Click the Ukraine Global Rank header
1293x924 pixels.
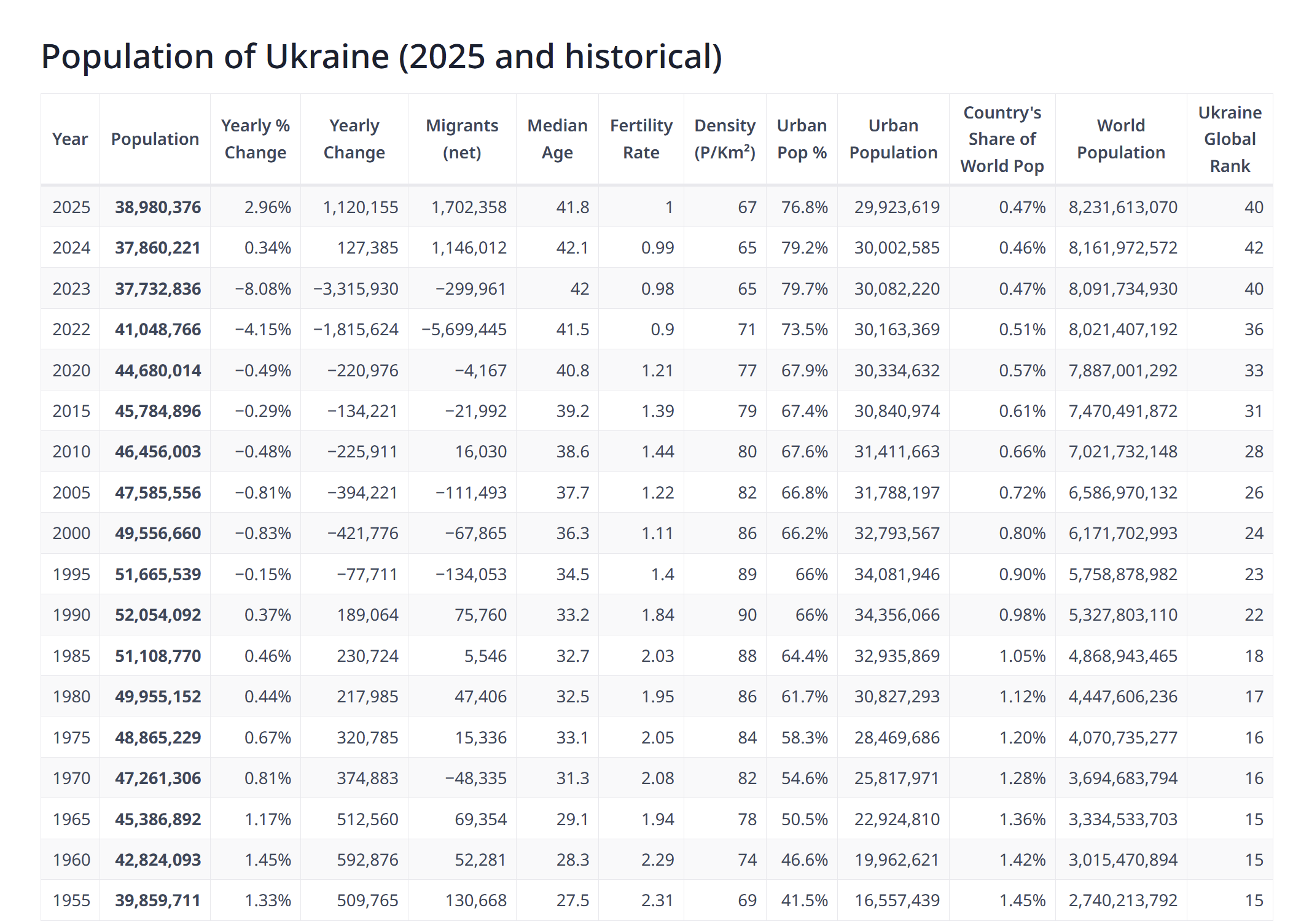coord(1230,139)
